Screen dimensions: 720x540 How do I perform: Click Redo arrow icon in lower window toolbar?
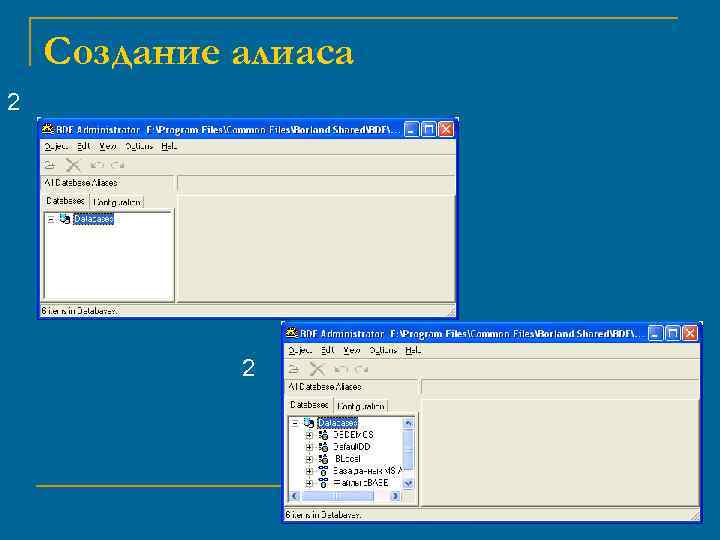(x=363, y=369)
